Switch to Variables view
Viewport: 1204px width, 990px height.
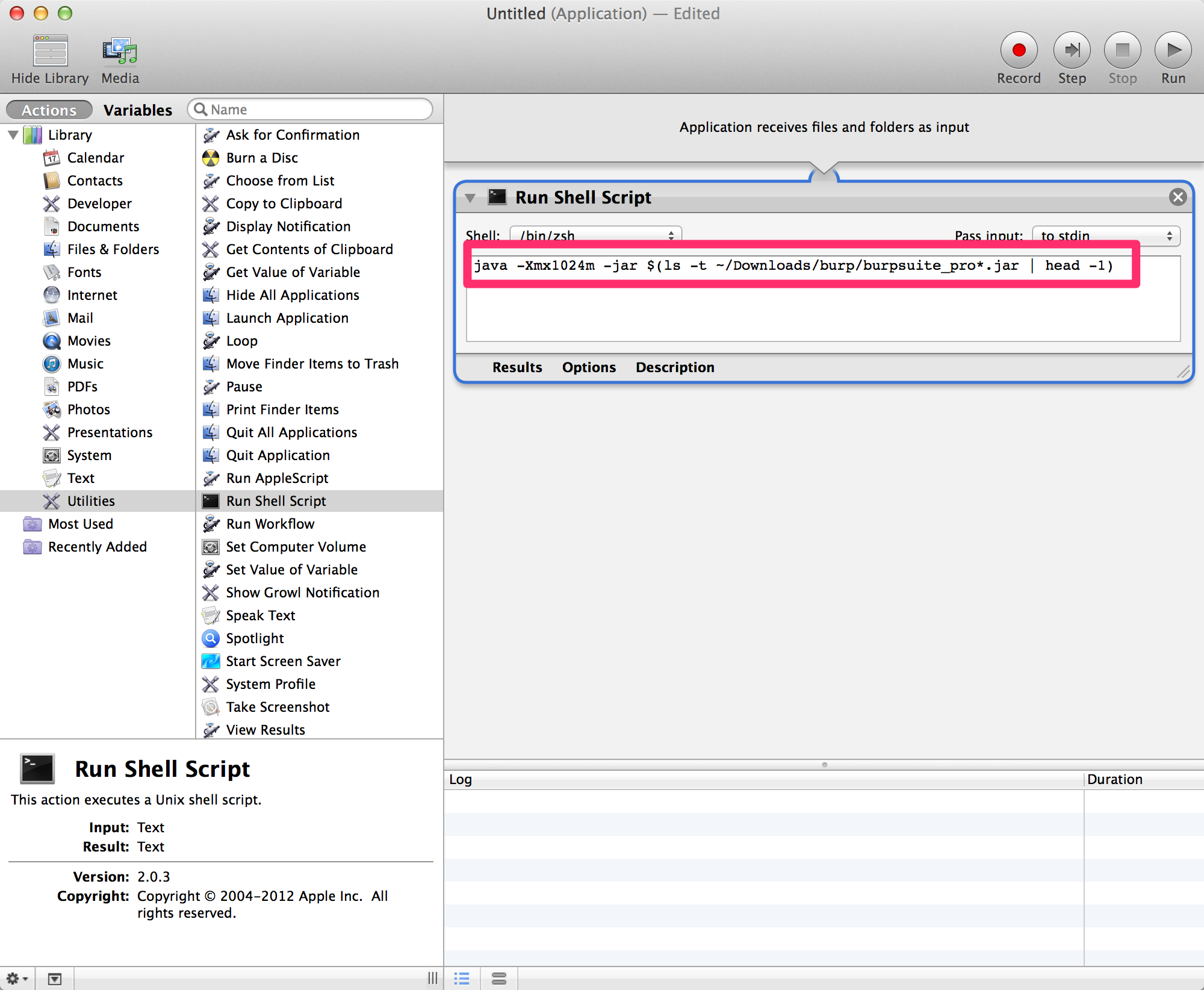(x=137, y=110)
